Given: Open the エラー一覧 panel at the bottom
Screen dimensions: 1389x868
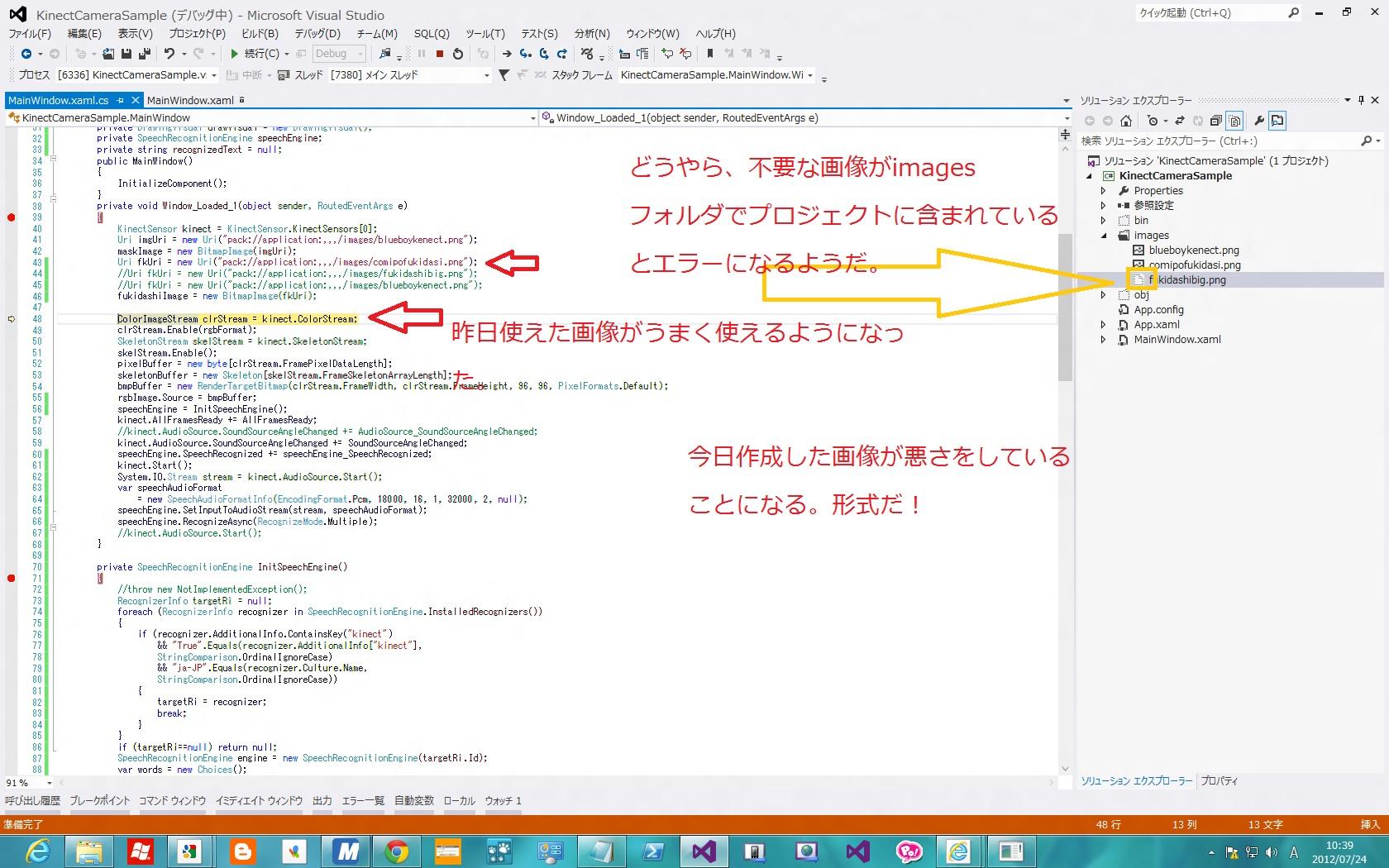Looking at the screenshot, I should (363, 800).
